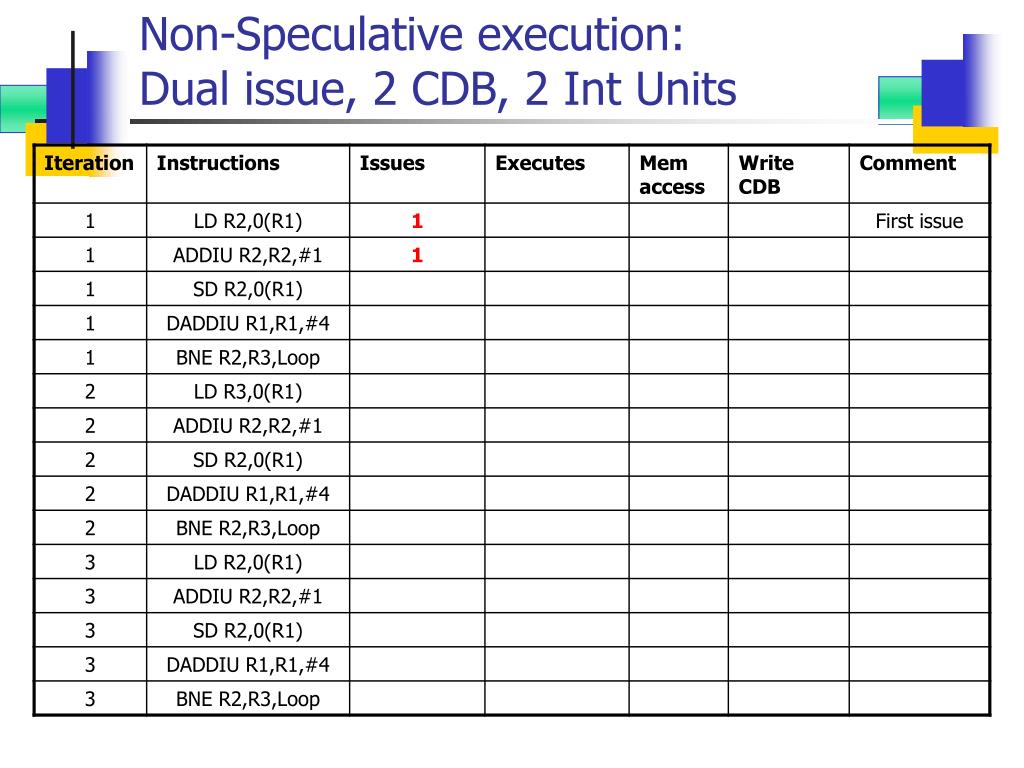Click the Mem access column header
The height and width of the screenshot is (768, 1024).
[672, 174]
